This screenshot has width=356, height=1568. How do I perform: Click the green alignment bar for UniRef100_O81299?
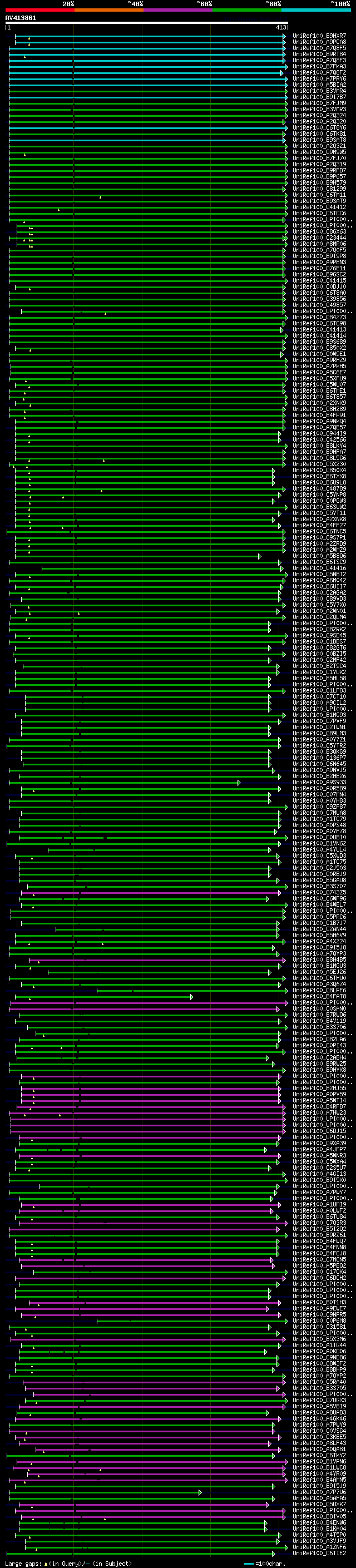click(x=146, y=189)
